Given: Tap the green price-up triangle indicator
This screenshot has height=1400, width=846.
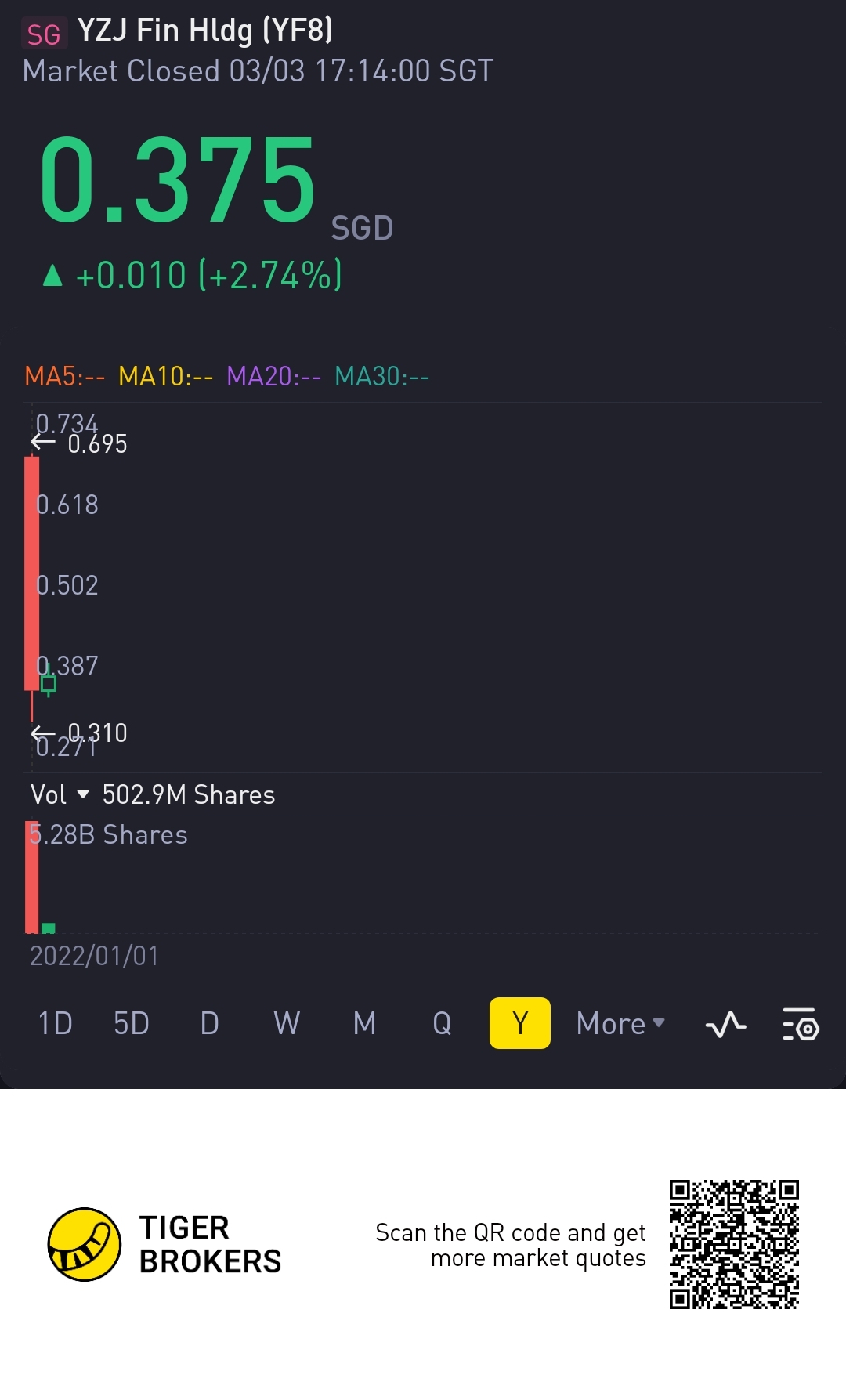Looking at the screenshot, I should pos(52,275).
